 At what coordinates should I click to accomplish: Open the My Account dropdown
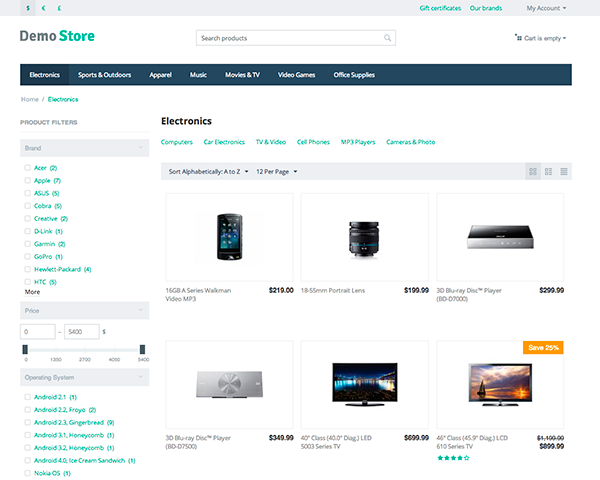point(546,8)
